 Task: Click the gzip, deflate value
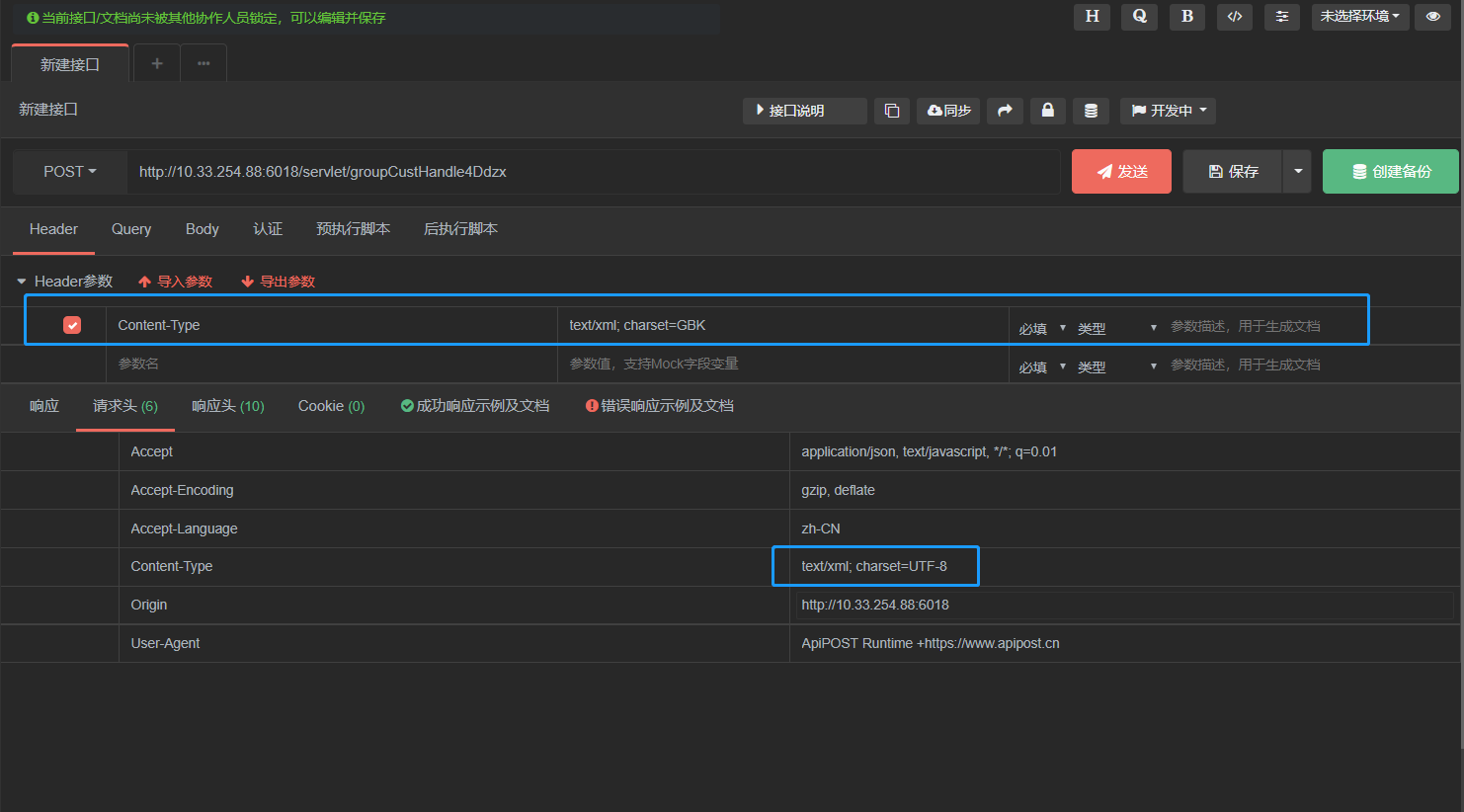tap(838, 490)
